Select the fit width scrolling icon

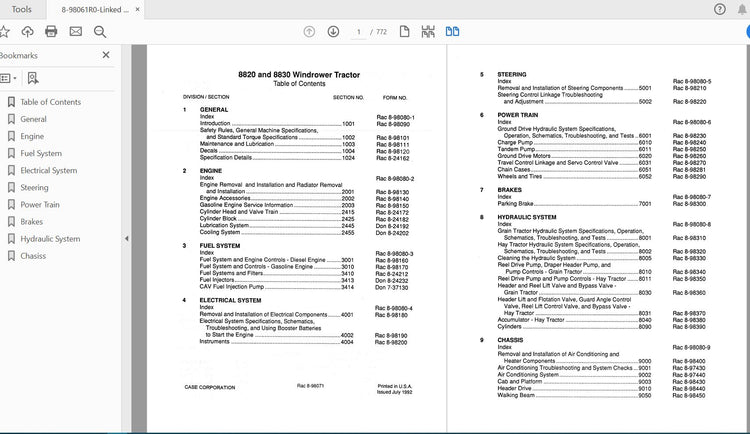(428, 32)
